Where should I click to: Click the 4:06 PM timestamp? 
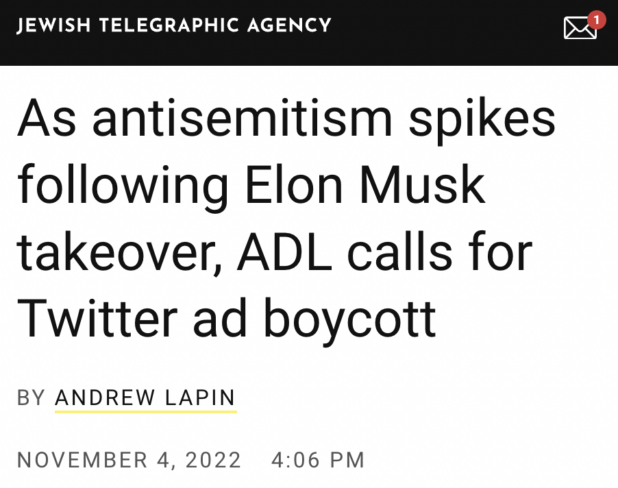pyautogui.click(x=318, y=461)
